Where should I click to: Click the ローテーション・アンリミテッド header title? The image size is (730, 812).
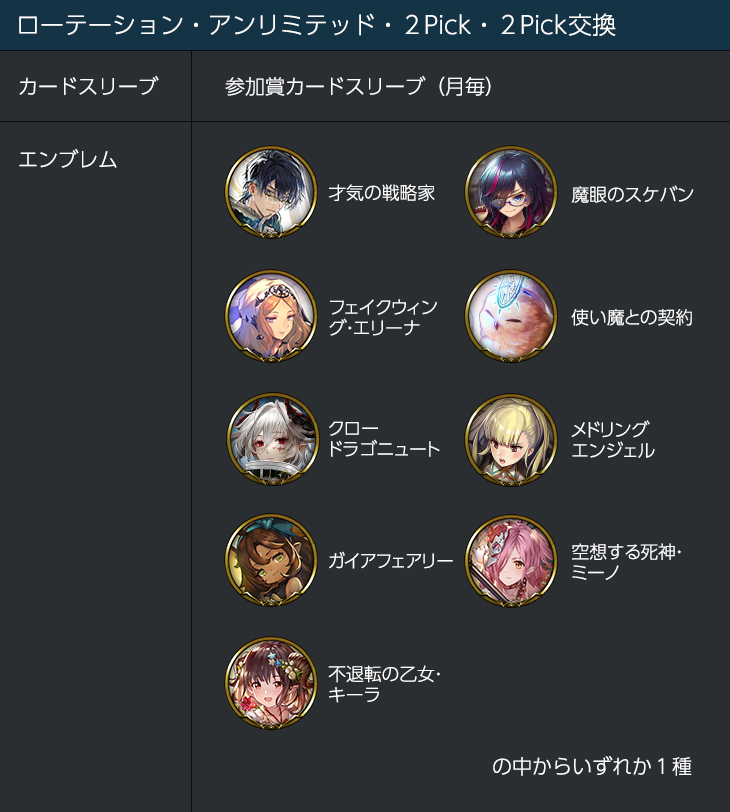point(316,25)
